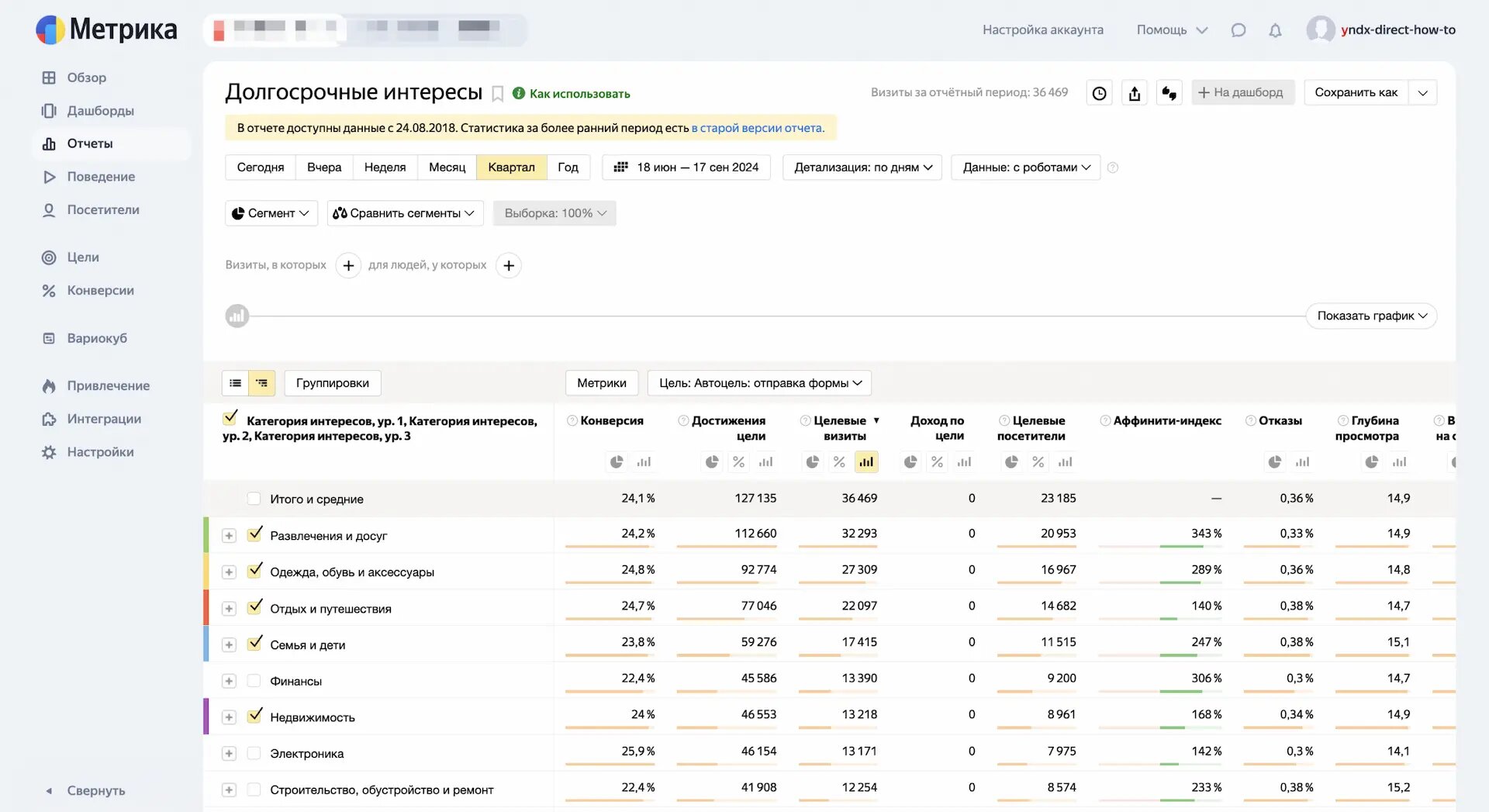The width and height of the screenshot is (1489, 812).
Task: Add a visit condition with plus button
Action: tap(348, 266)
